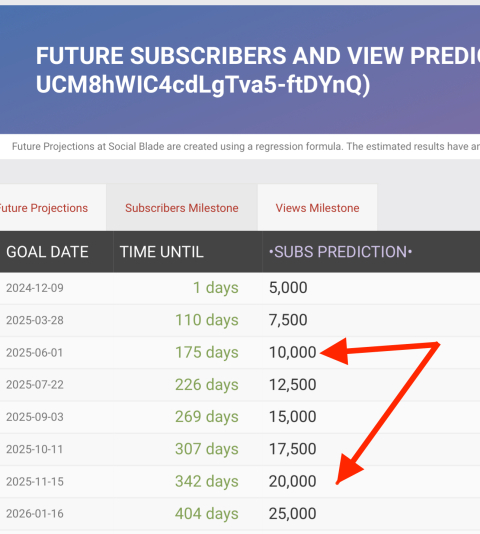The image size is (480, 534).
Task: Select the 2025-10-11 goal date
Action: coord(35,449)
